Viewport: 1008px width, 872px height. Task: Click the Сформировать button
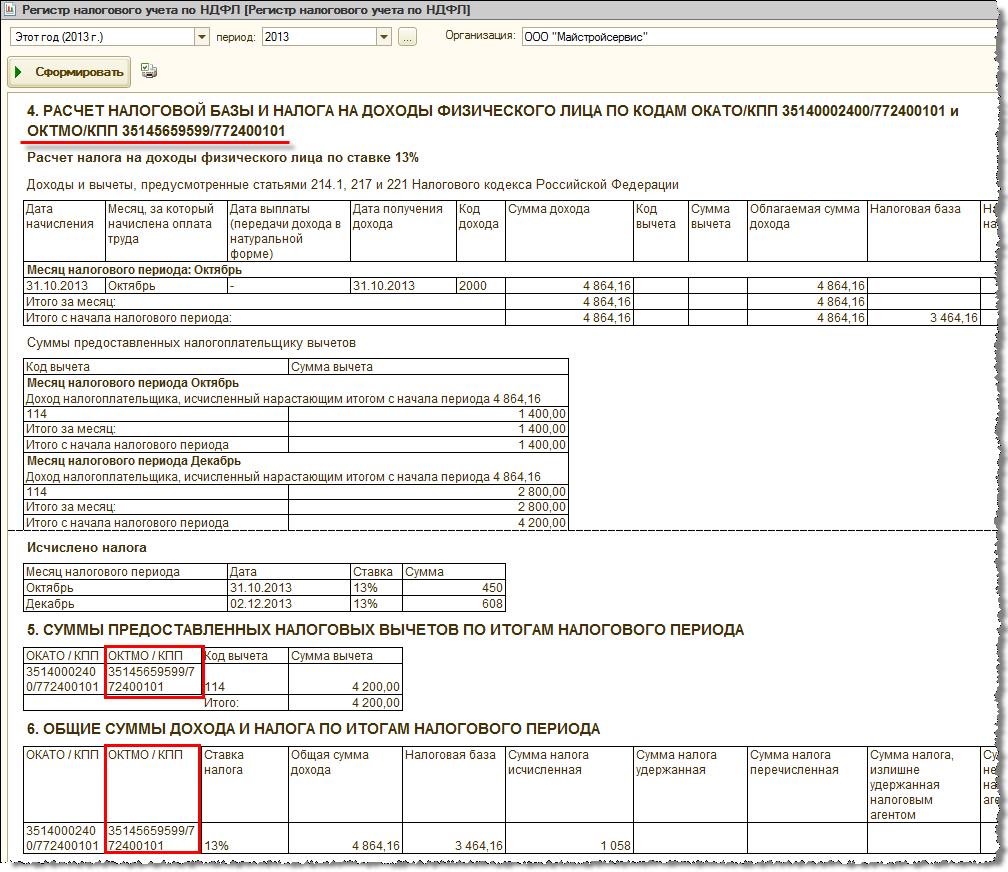(68, 72)
